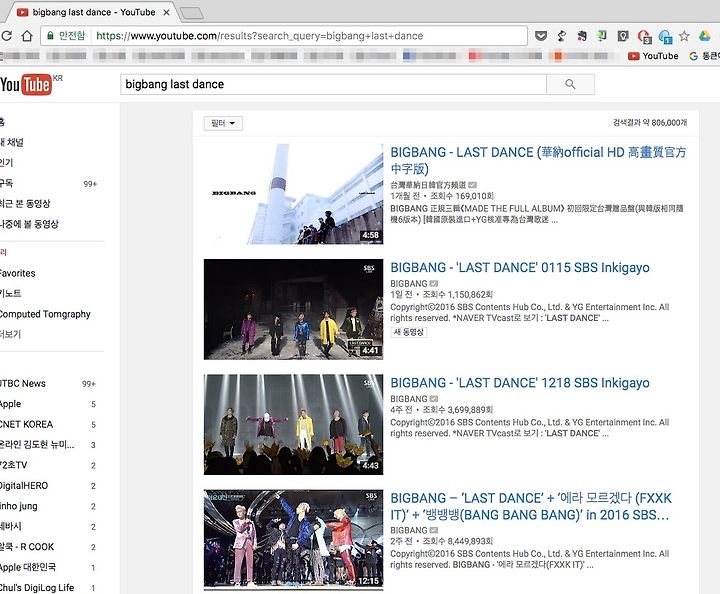Open 'BIGBANG - LAST DANCE 0115 SBS Inkigayo' title
The image size is (720, 594).
click(x=520, y=268)
